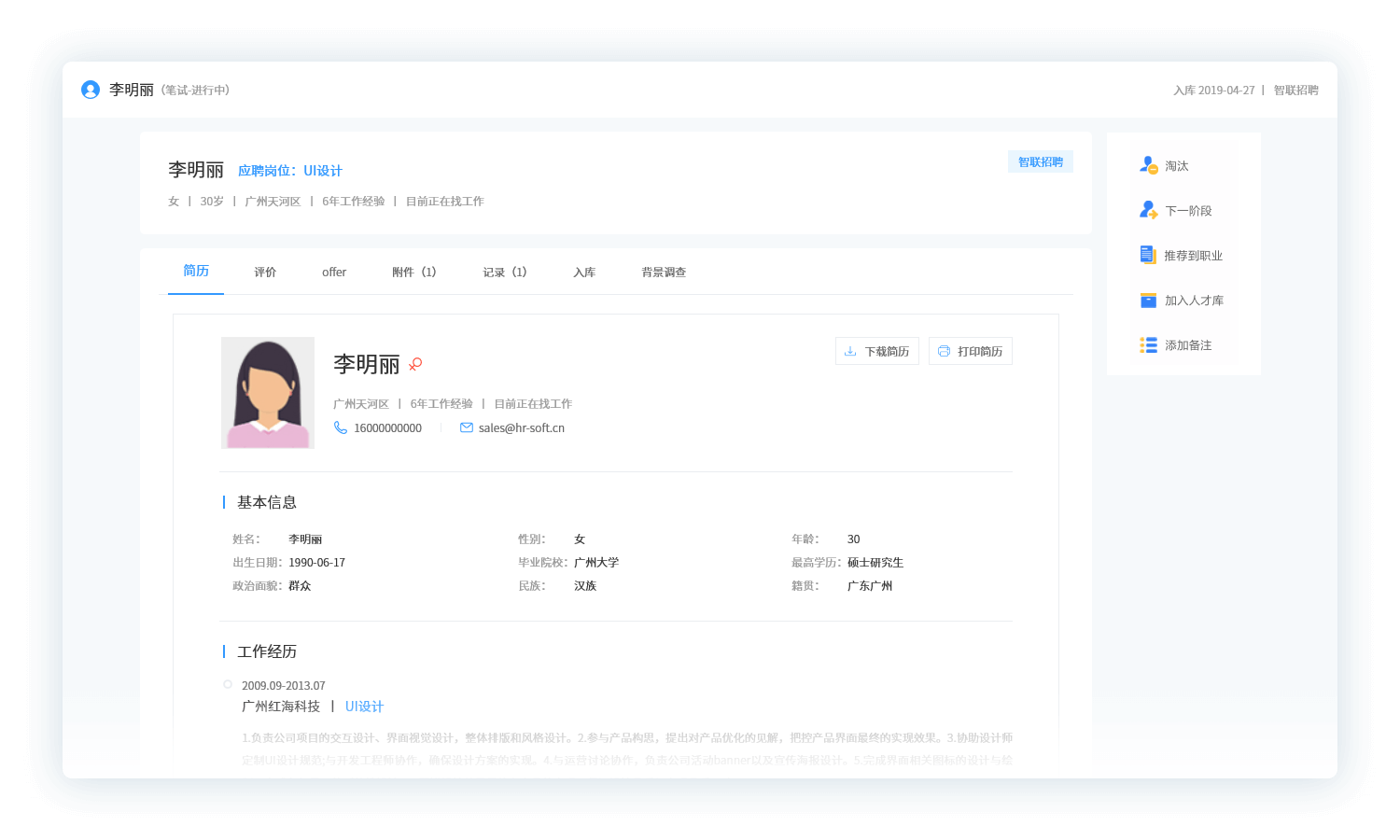
Task: Open the 背景调查 tab
Action: 664,272
